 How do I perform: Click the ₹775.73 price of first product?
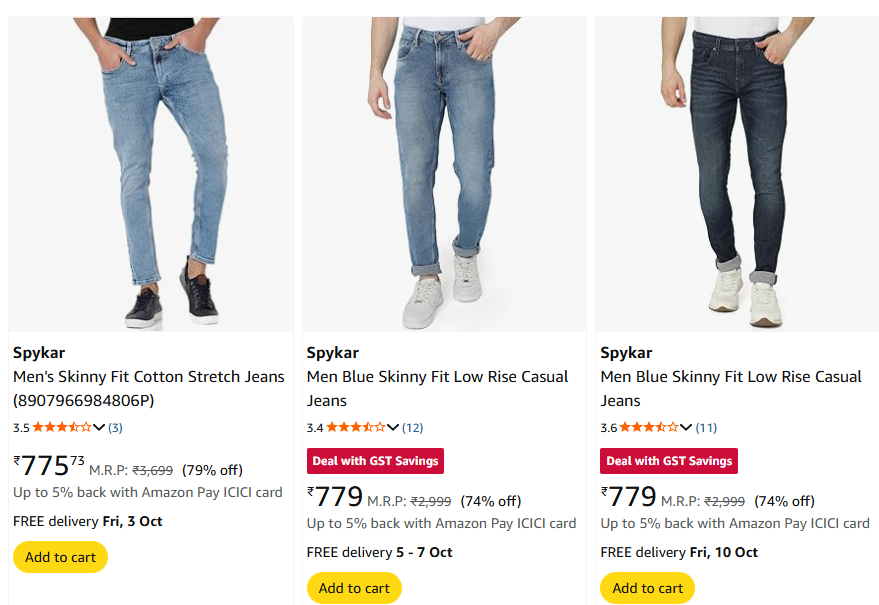coord(48,466)
